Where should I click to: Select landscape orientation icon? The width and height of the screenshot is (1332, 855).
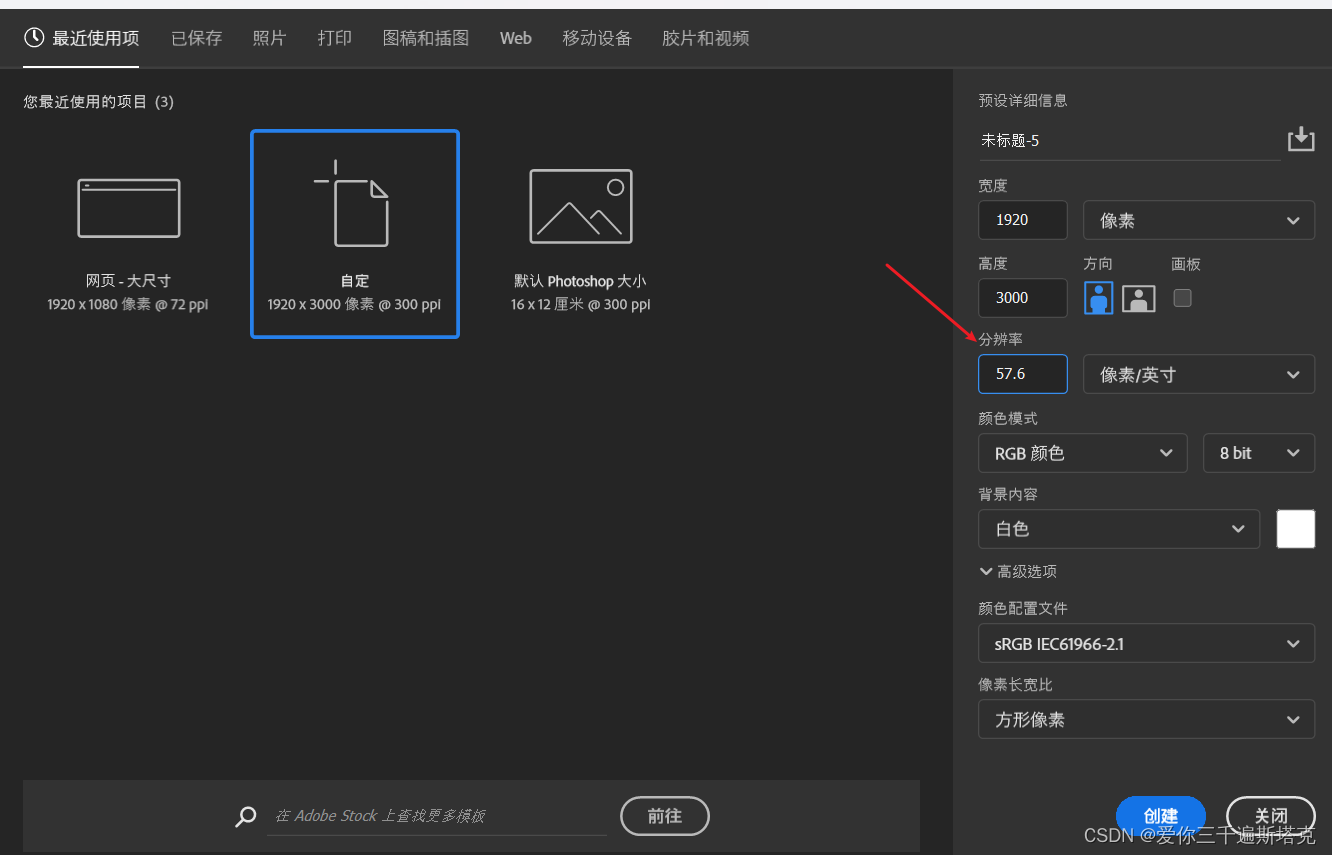click(x=1139, y=298)
